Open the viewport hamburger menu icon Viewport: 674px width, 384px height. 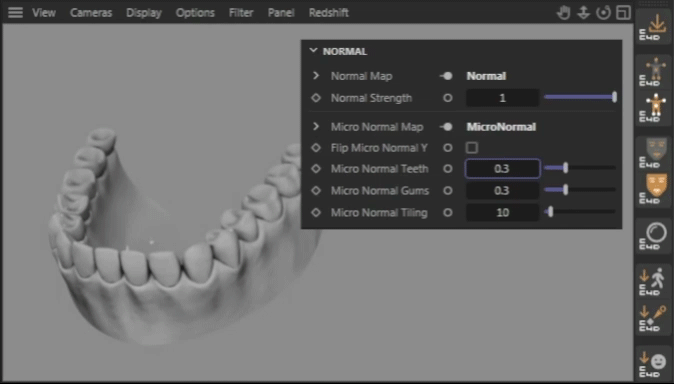coord(15,12)
